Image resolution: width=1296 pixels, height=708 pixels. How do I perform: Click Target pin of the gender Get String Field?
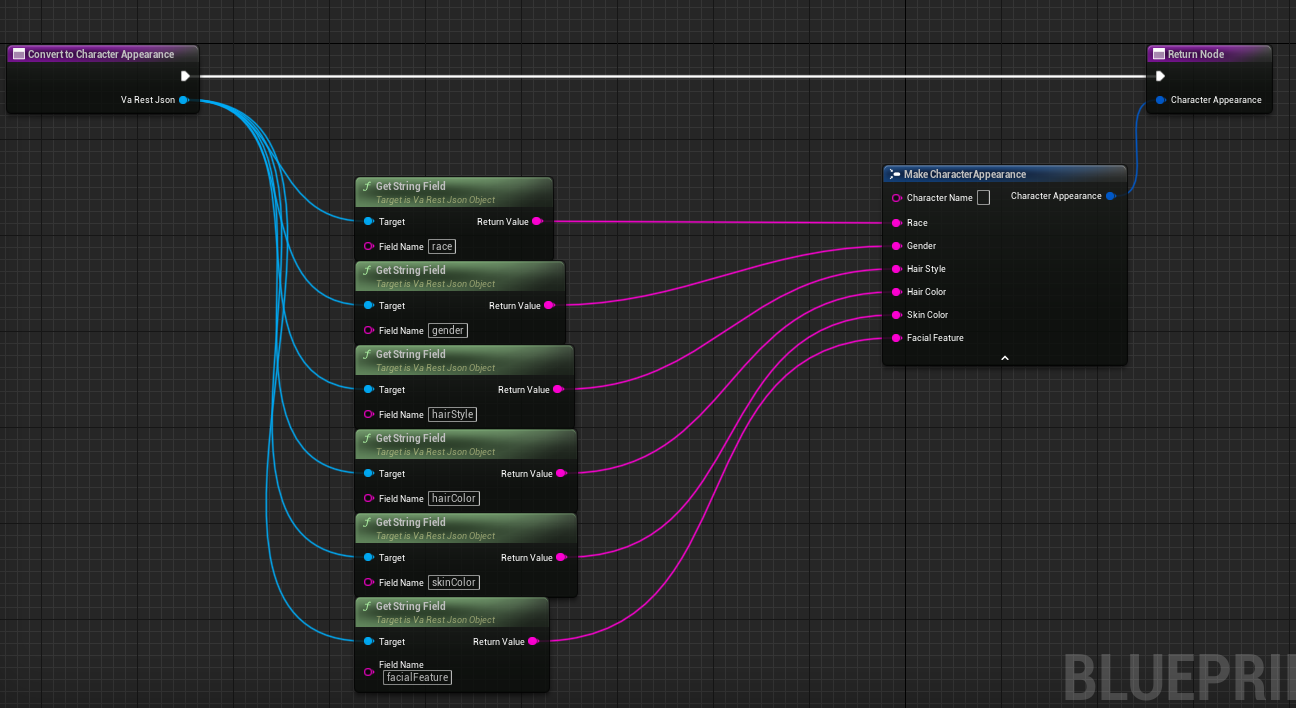tap(369, 306)
